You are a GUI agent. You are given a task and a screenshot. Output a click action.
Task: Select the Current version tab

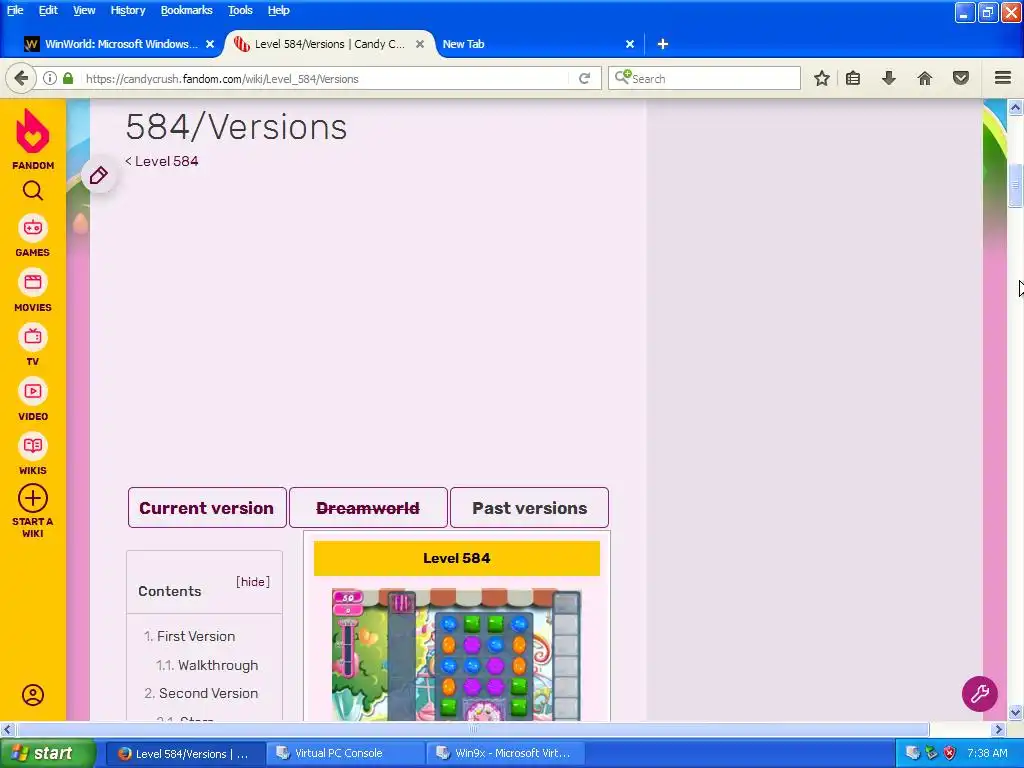(x=207, y=507)
